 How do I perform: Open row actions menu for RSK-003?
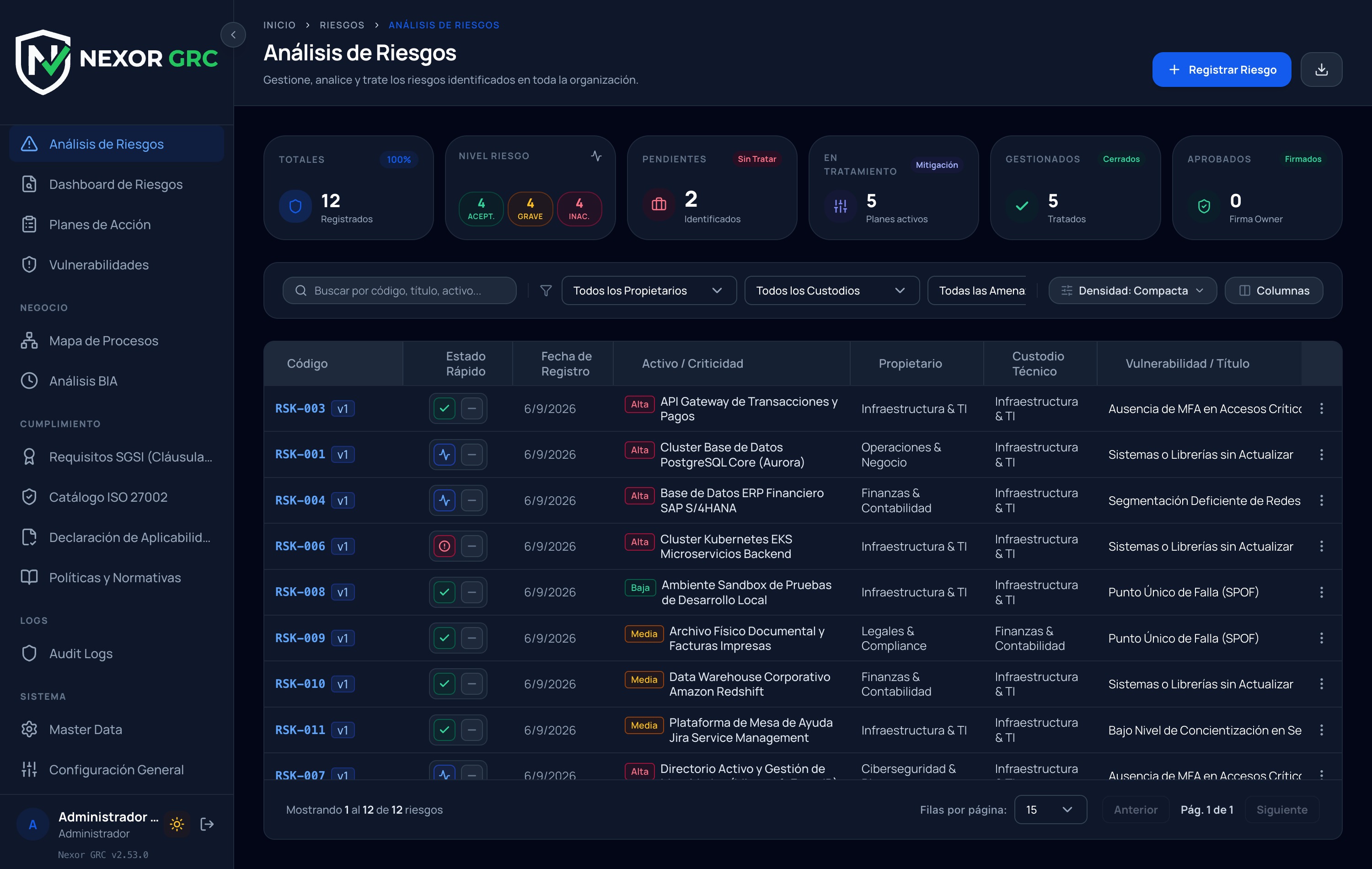click(x=1321, y=408)
